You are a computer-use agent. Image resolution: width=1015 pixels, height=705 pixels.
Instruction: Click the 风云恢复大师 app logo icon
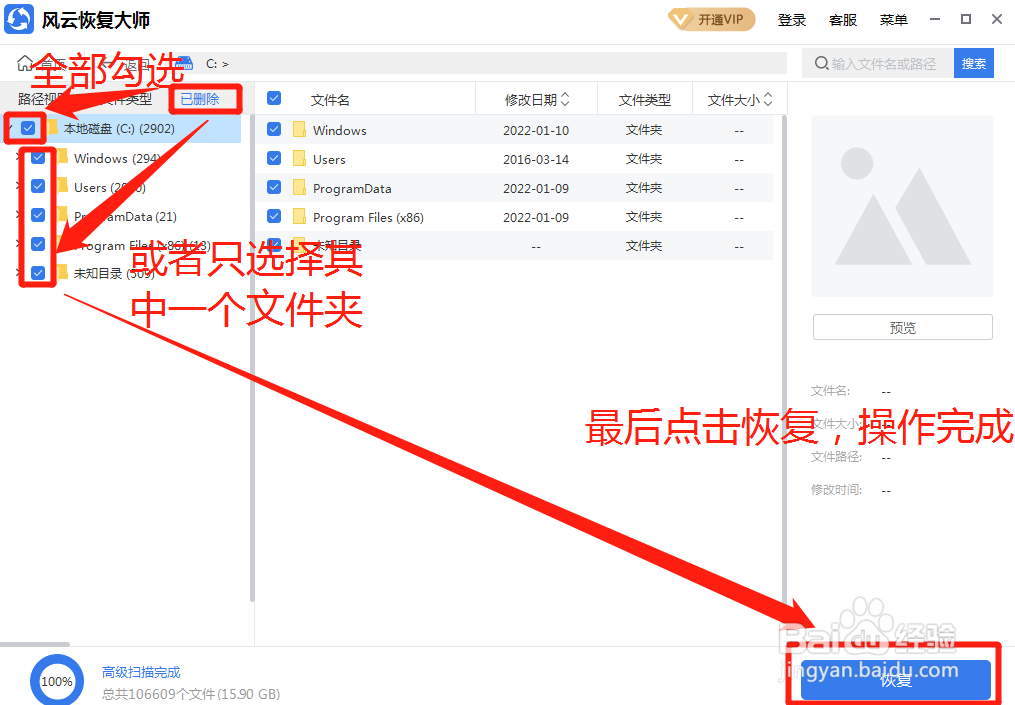coord(19,19)
